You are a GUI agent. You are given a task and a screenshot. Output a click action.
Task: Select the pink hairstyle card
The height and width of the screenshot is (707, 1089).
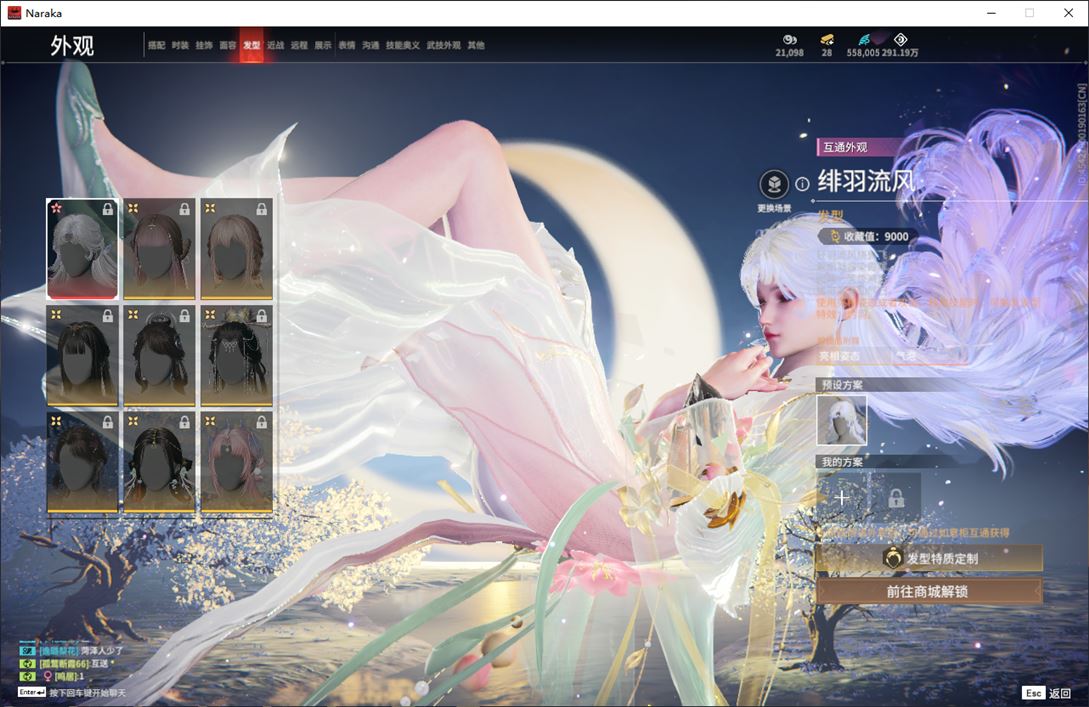(236, 463)
